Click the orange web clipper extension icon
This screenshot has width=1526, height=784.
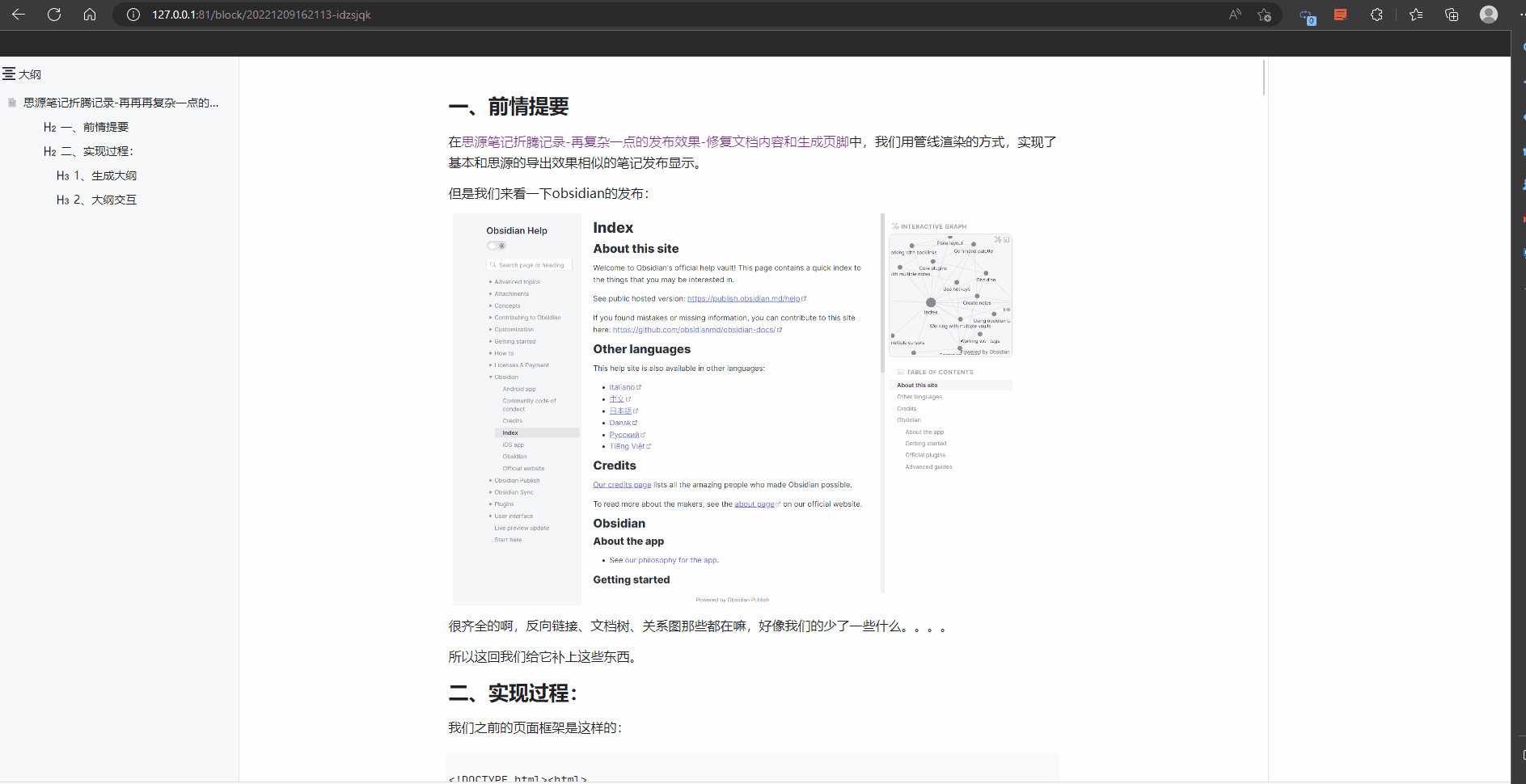click(1341, 14)
